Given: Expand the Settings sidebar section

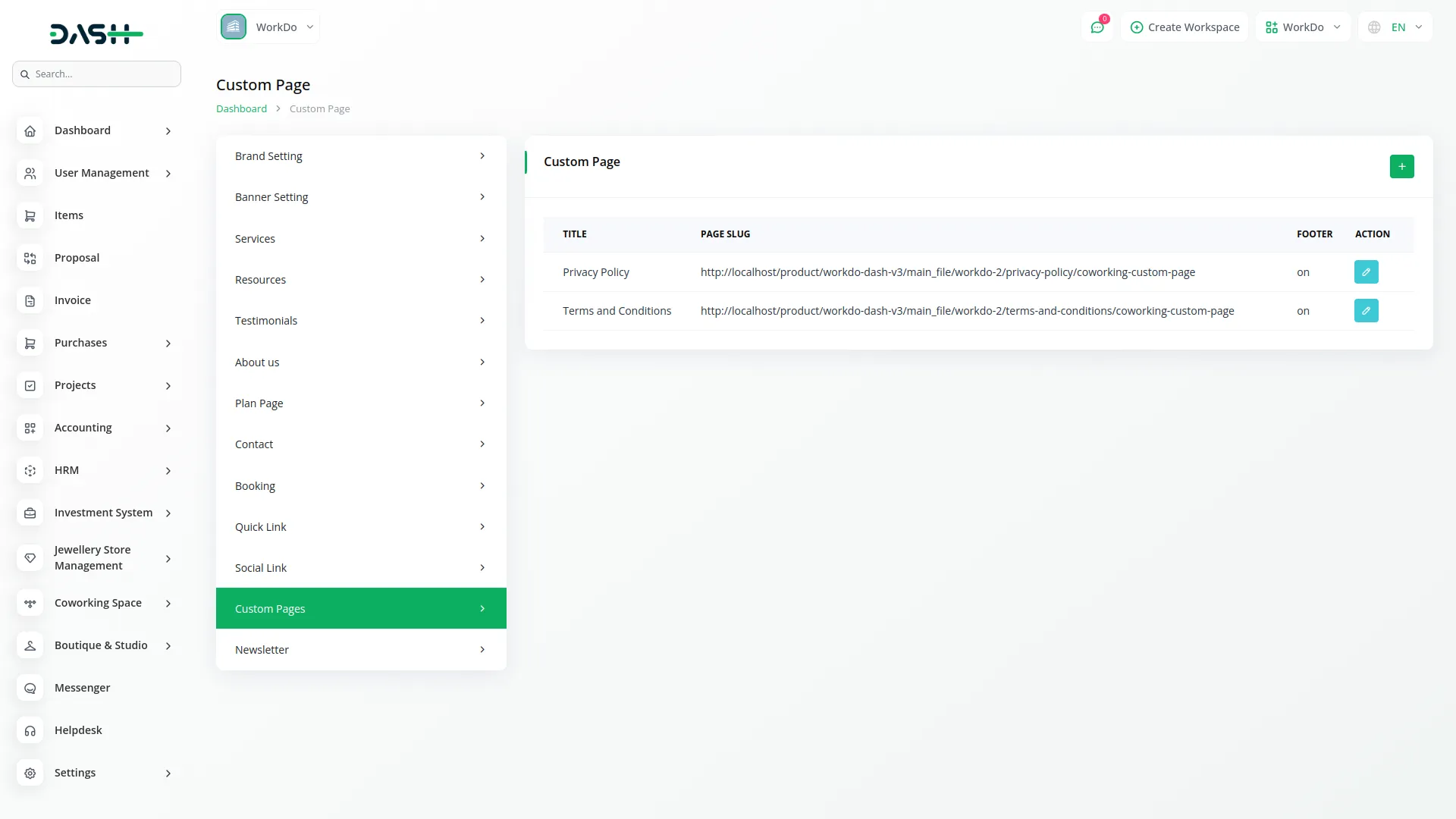Looking at the screenshot, I should click(76, 772).
